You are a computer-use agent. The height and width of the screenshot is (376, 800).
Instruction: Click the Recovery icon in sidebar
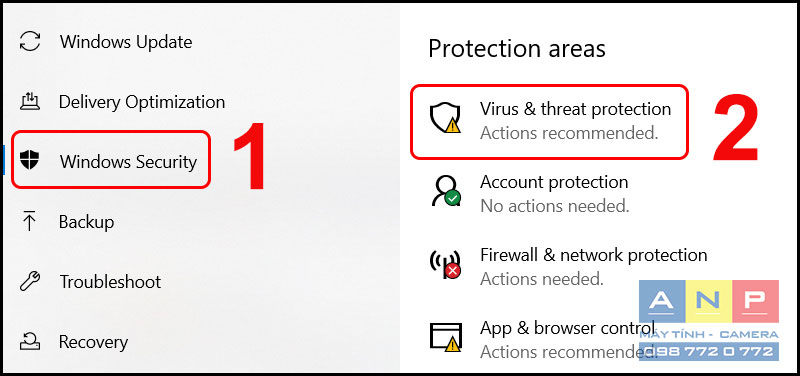(x=30, y=341)
